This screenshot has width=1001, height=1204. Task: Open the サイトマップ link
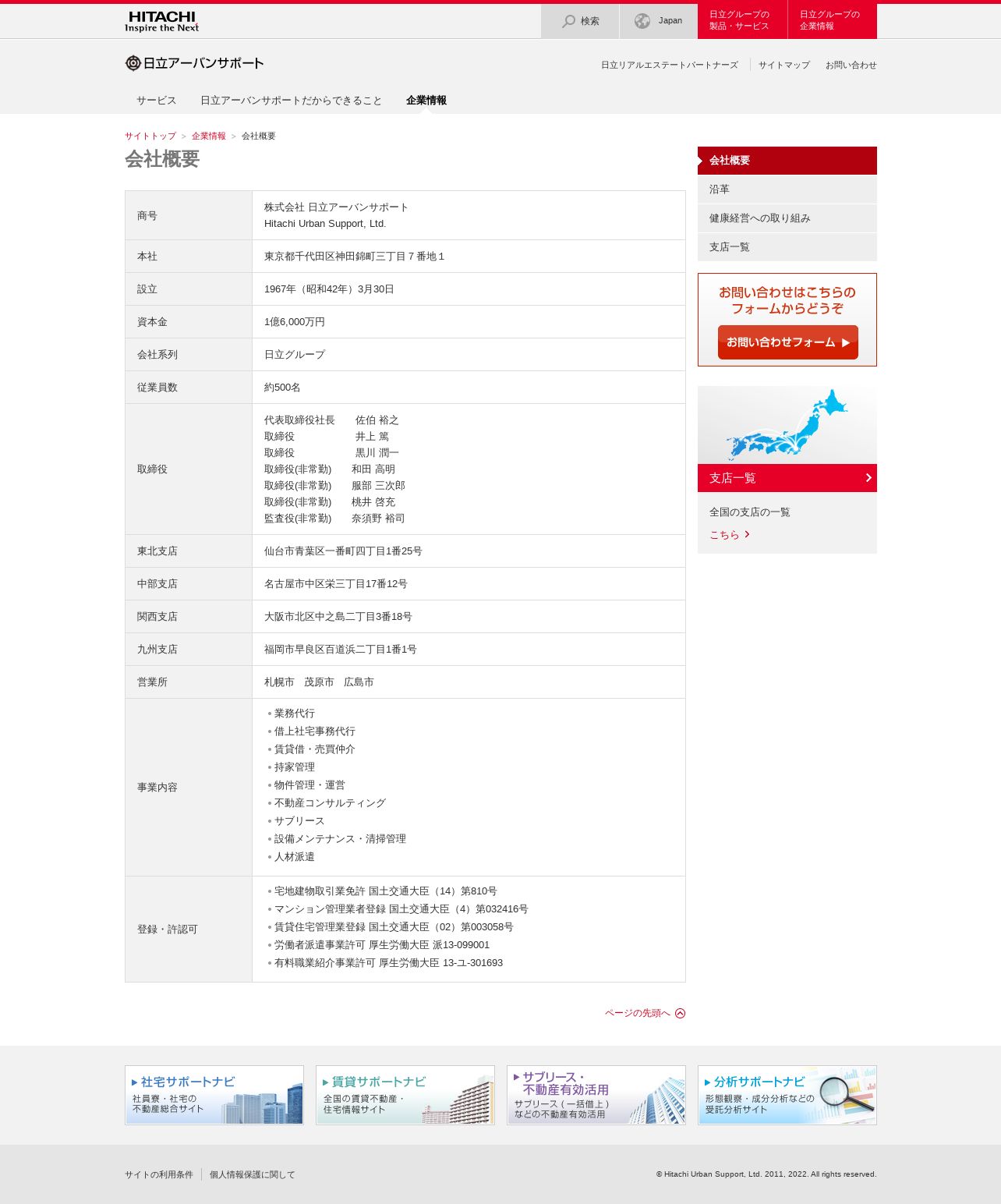coord(784,65)
